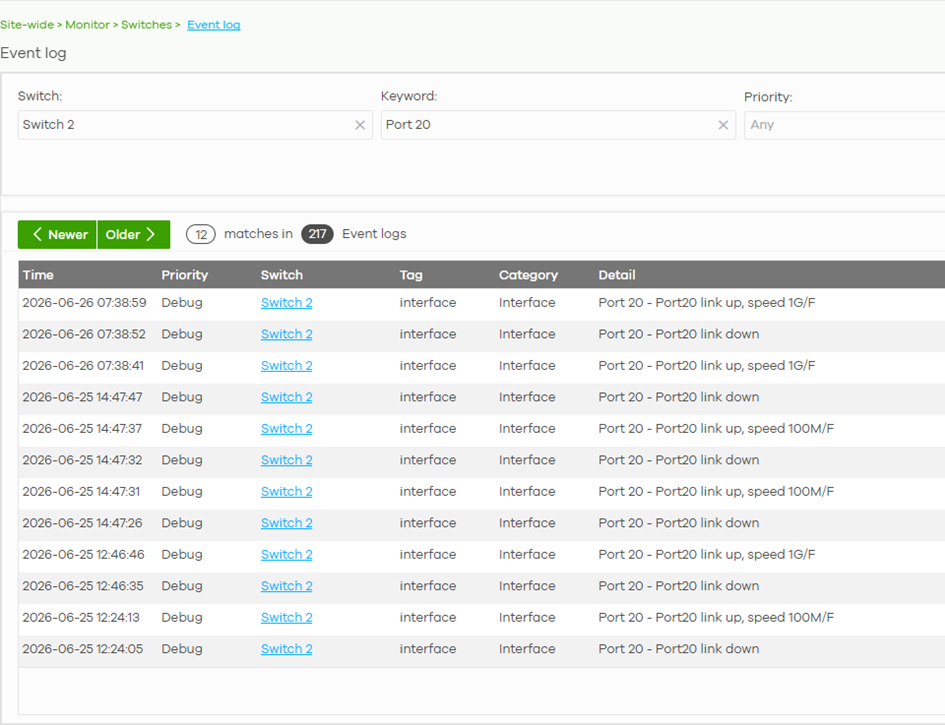The width and height of the screenshot is (945, 725).
Task: Click the 217 event logs count badge
Action: [318, 234]
